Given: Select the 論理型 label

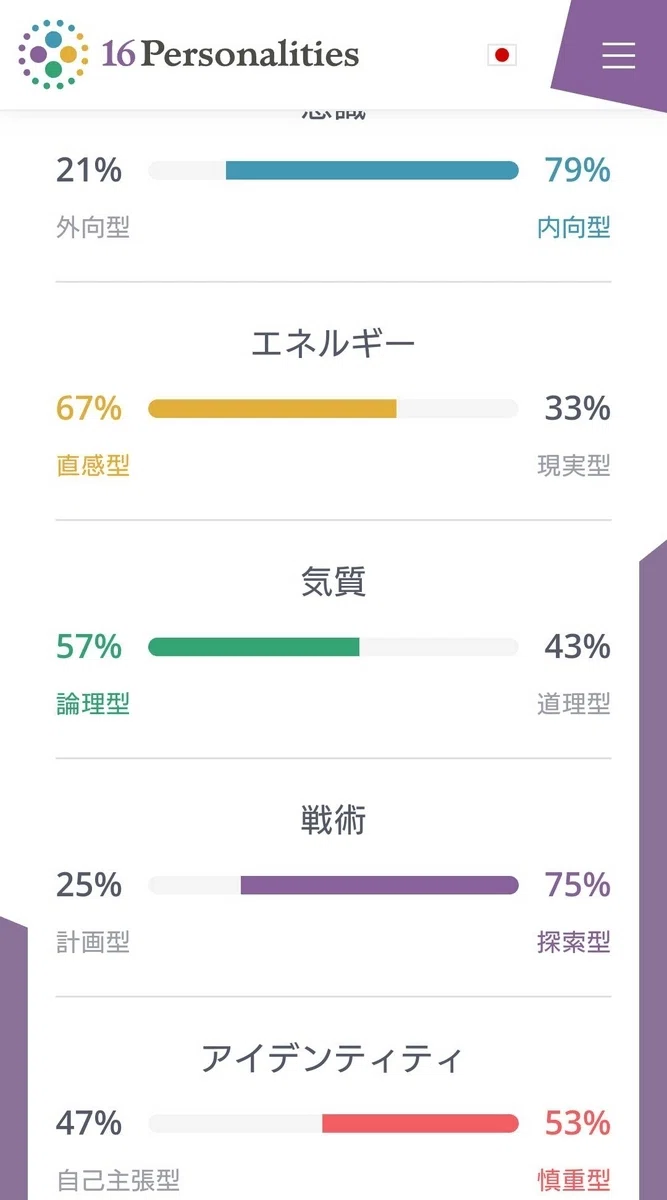Looking at the screenshot, I should pyautogui.click(x=93, y=704).
